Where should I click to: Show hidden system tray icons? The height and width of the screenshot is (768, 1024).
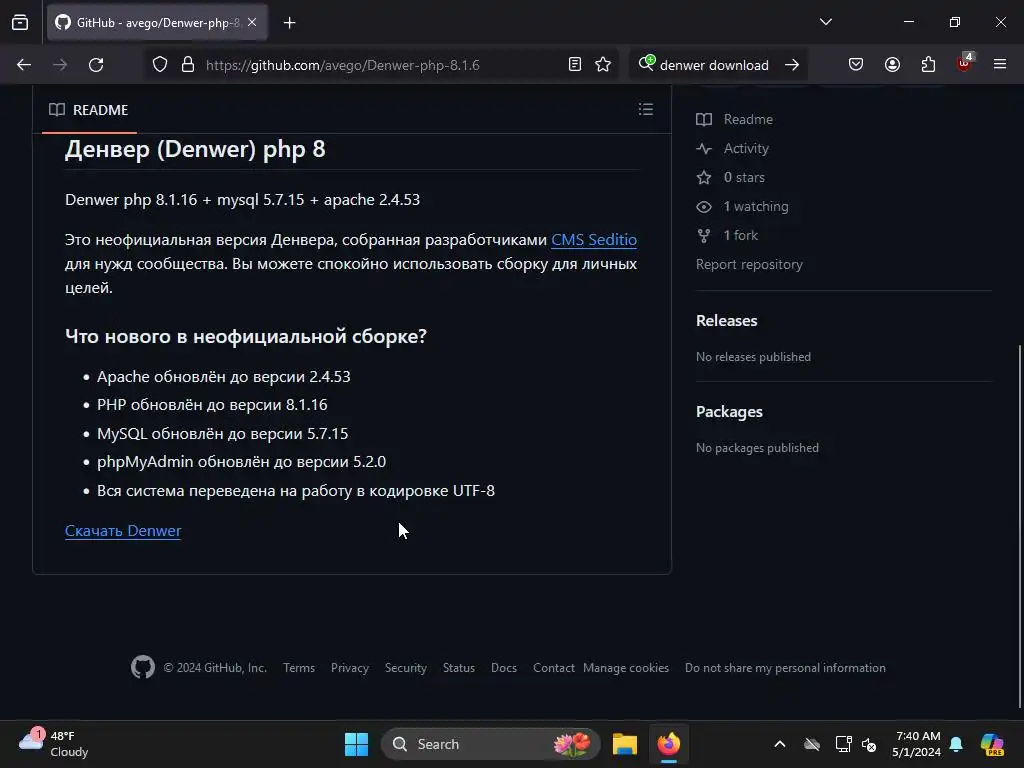[x=780, y=744]
